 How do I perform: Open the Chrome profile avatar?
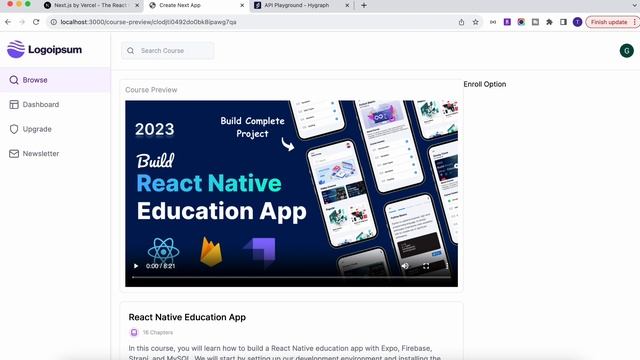point(577,22)
